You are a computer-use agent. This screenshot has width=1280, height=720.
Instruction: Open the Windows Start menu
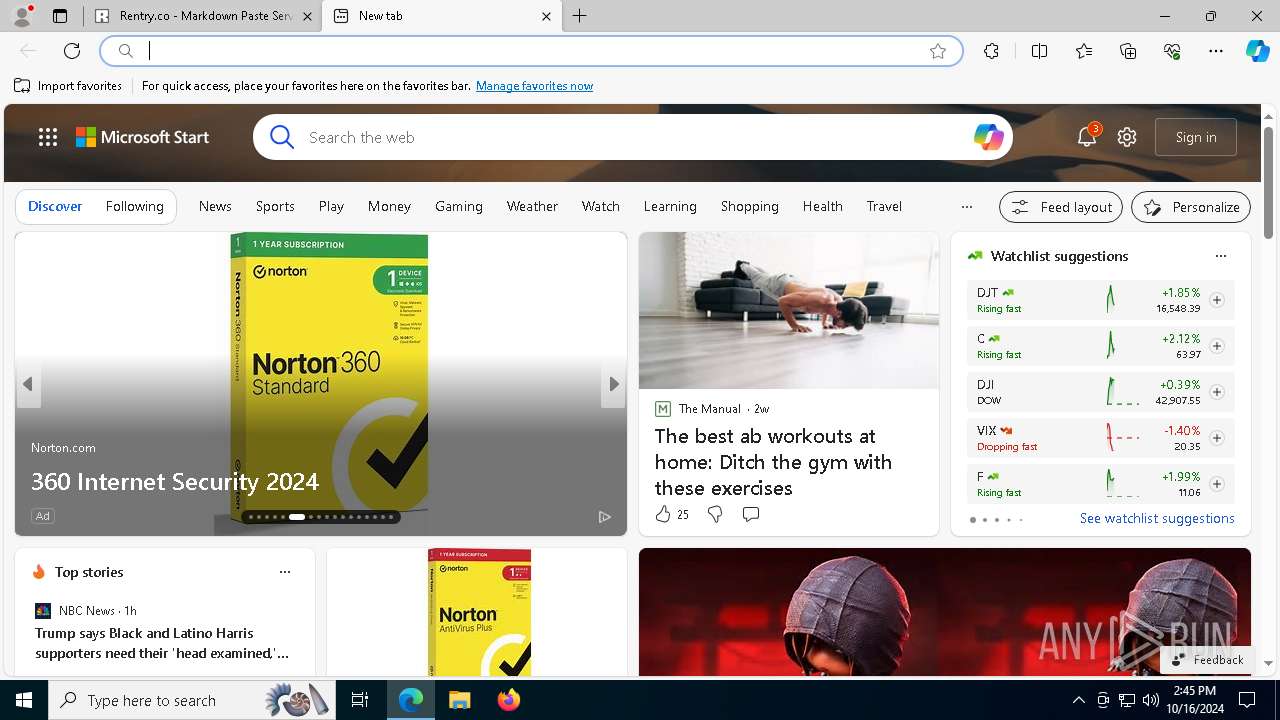point(24,700)
